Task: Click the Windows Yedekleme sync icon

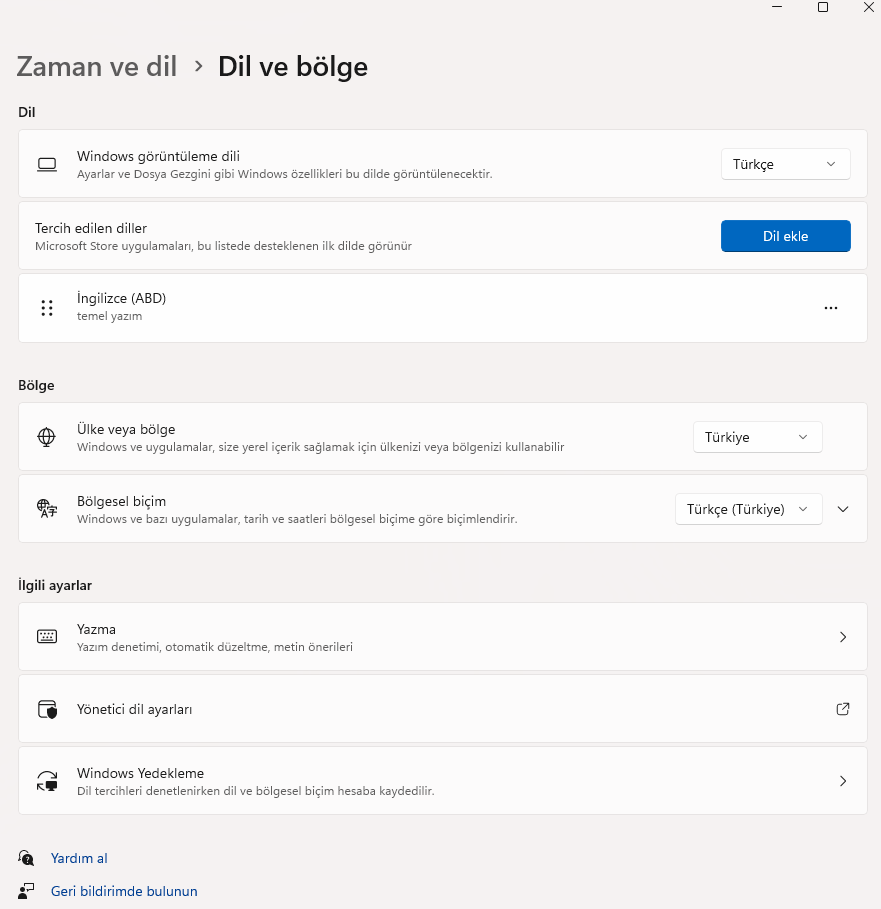Action: [47, 781]
